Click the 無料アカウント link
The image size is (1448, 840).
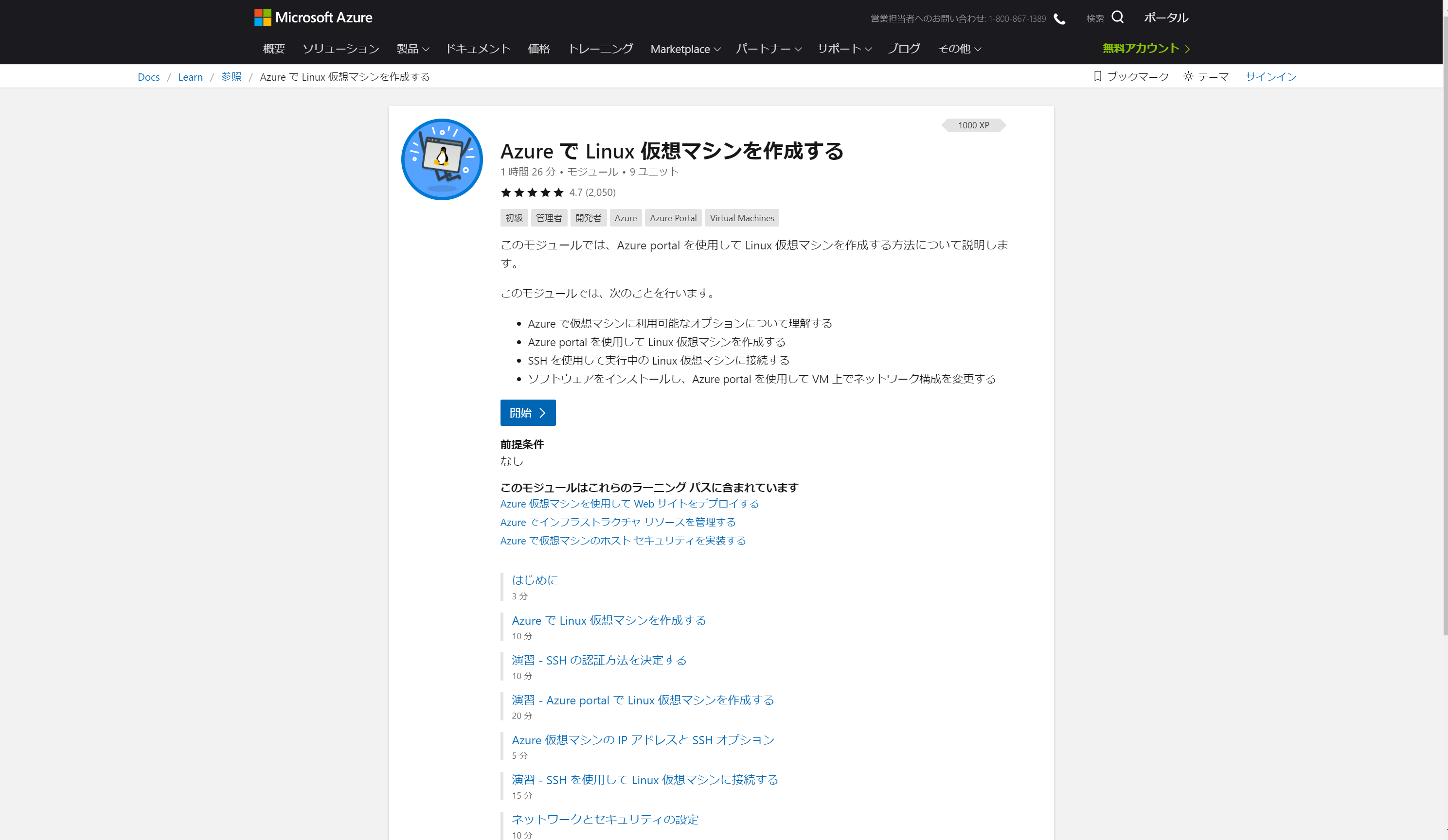(x=1145, y=49)
